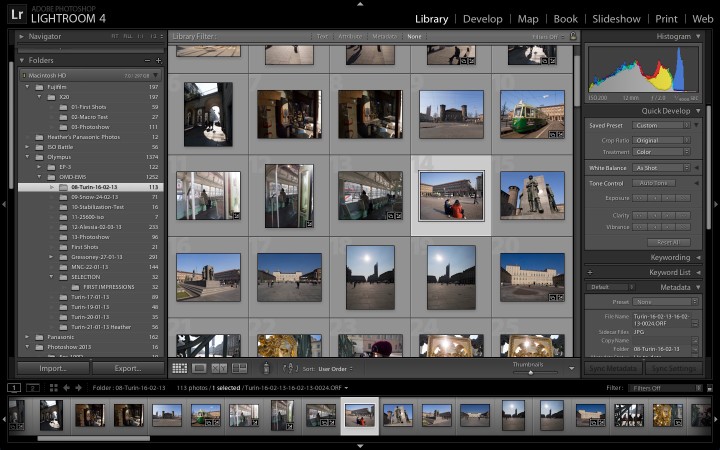Click the Library Filter lock icon
The image size is (720, 450).
[x=574, y=36]
